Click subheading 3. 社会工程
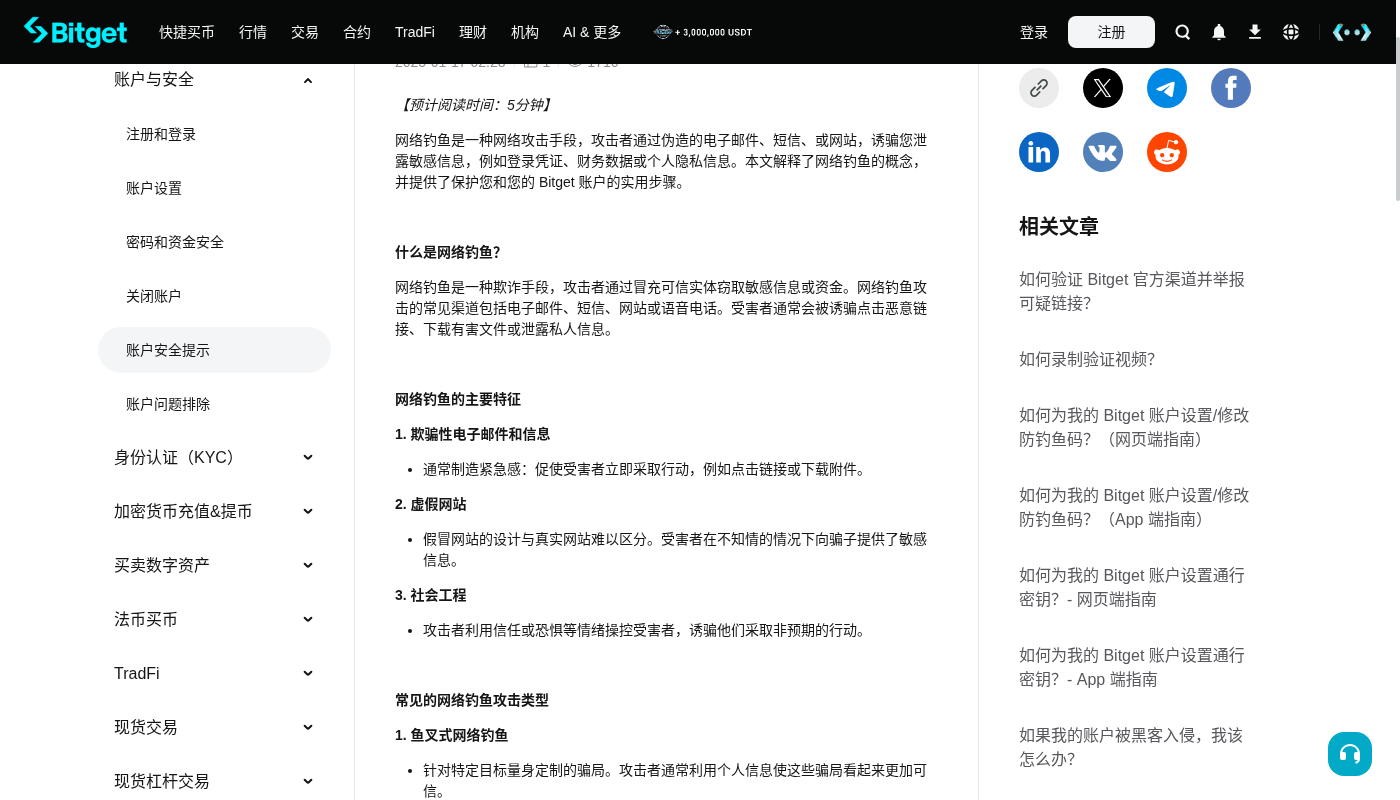The height and width of the screenshot is (800, 1400). (x=431, y=595)
